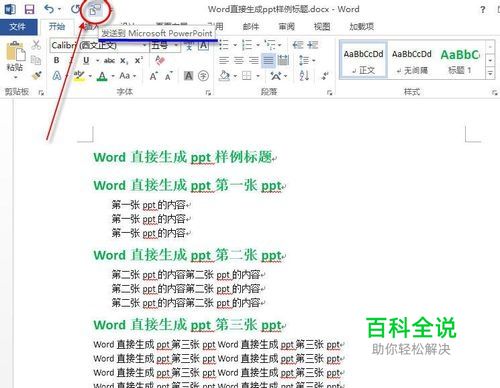Apply text effects with outlined A icon

click(x=57, y=76)
